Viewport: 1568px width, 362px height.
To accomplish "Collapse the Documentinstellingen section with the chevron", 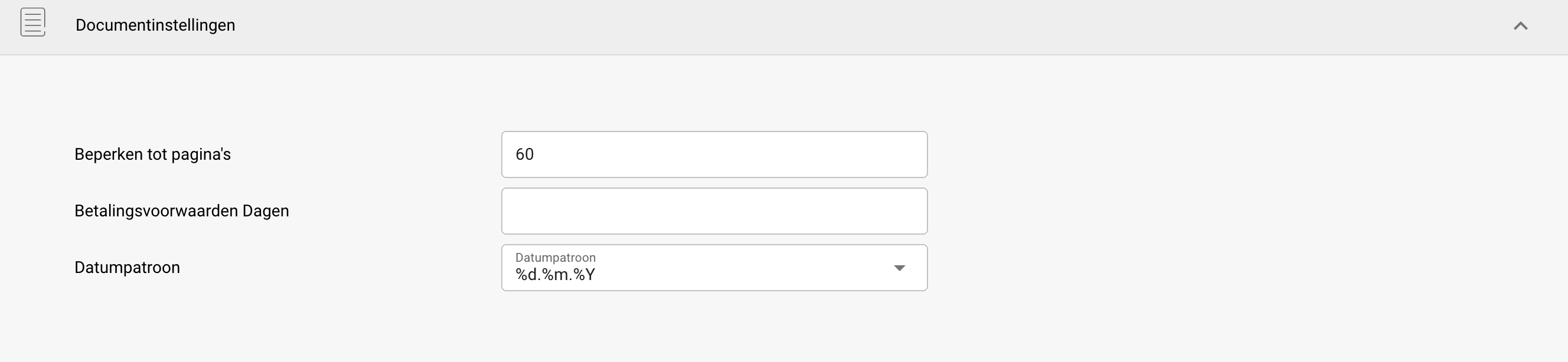I will coord(1520,25).
